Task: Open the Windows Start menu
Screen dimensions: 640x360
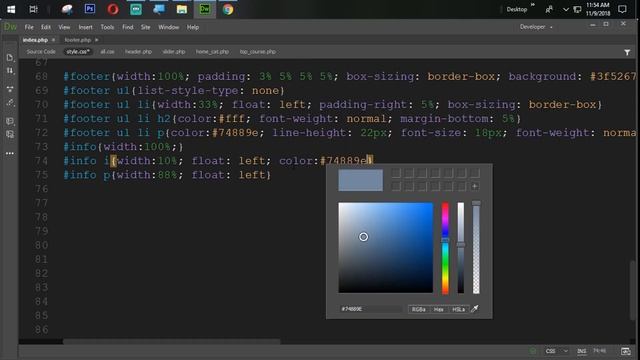Action: point(11,9)
